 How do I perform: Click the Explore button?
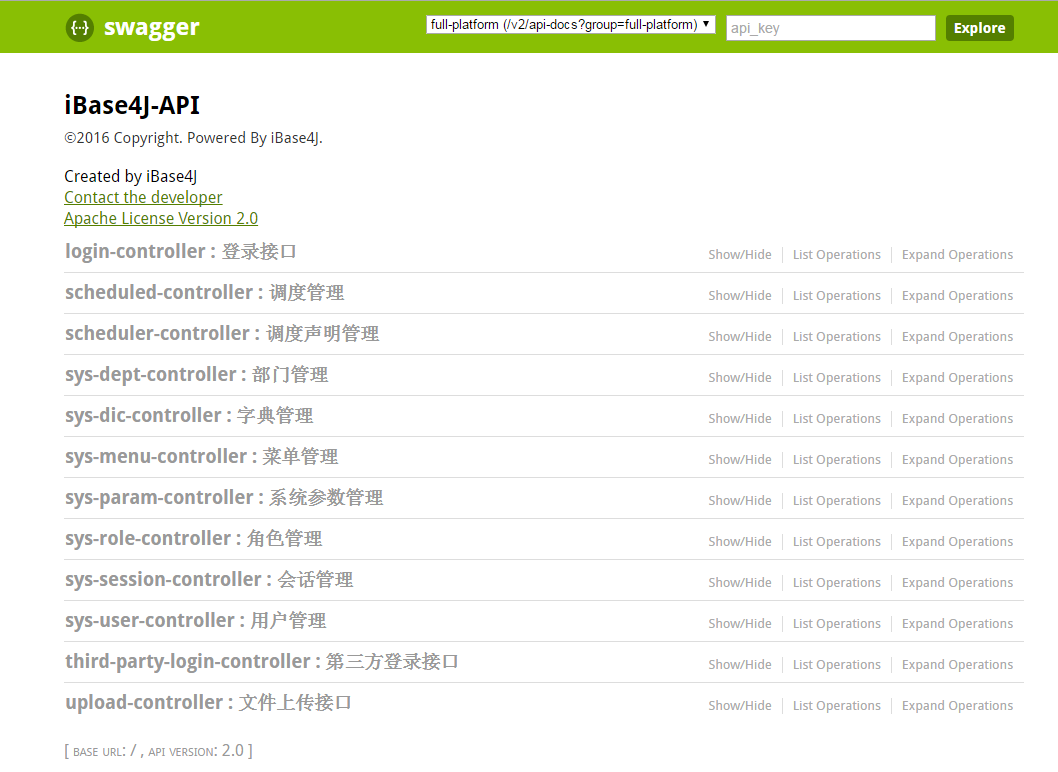pos(979,28)
